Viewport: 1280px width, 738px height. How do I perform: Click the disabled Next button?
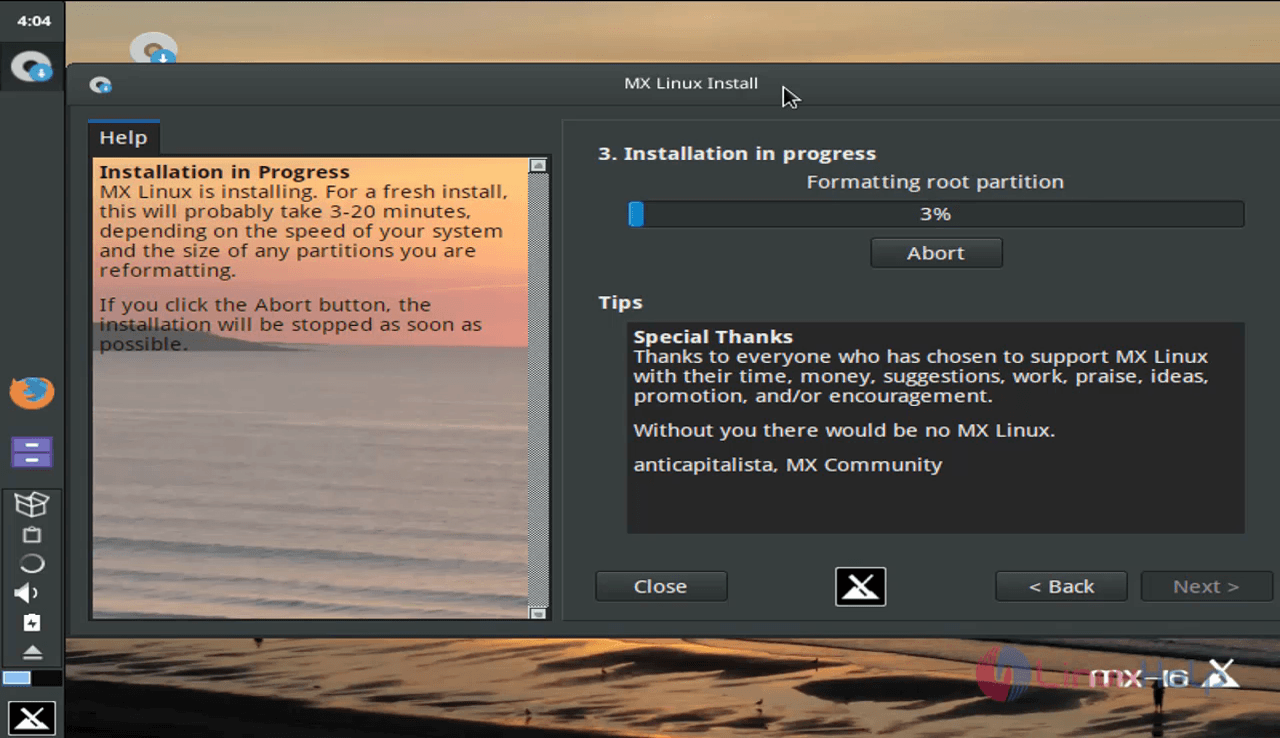tap(1206, 587)
